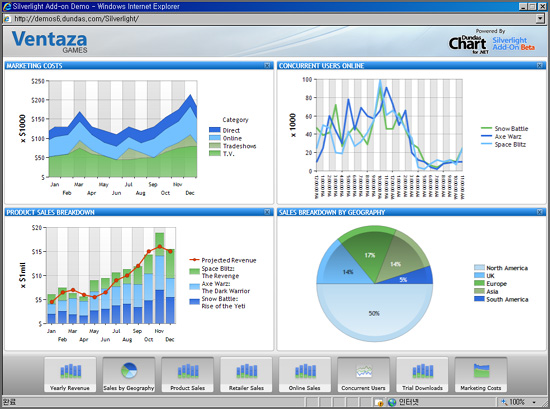
Task: Click the UK legend swatch
Action: pyautogui.click(x=479, y=275)
